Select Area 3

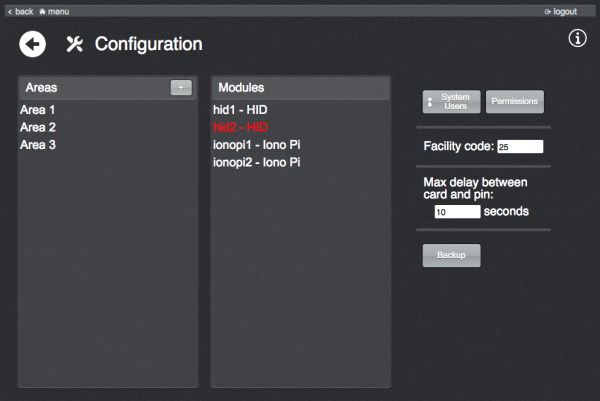pyautogui.click(x=38, y=145)
